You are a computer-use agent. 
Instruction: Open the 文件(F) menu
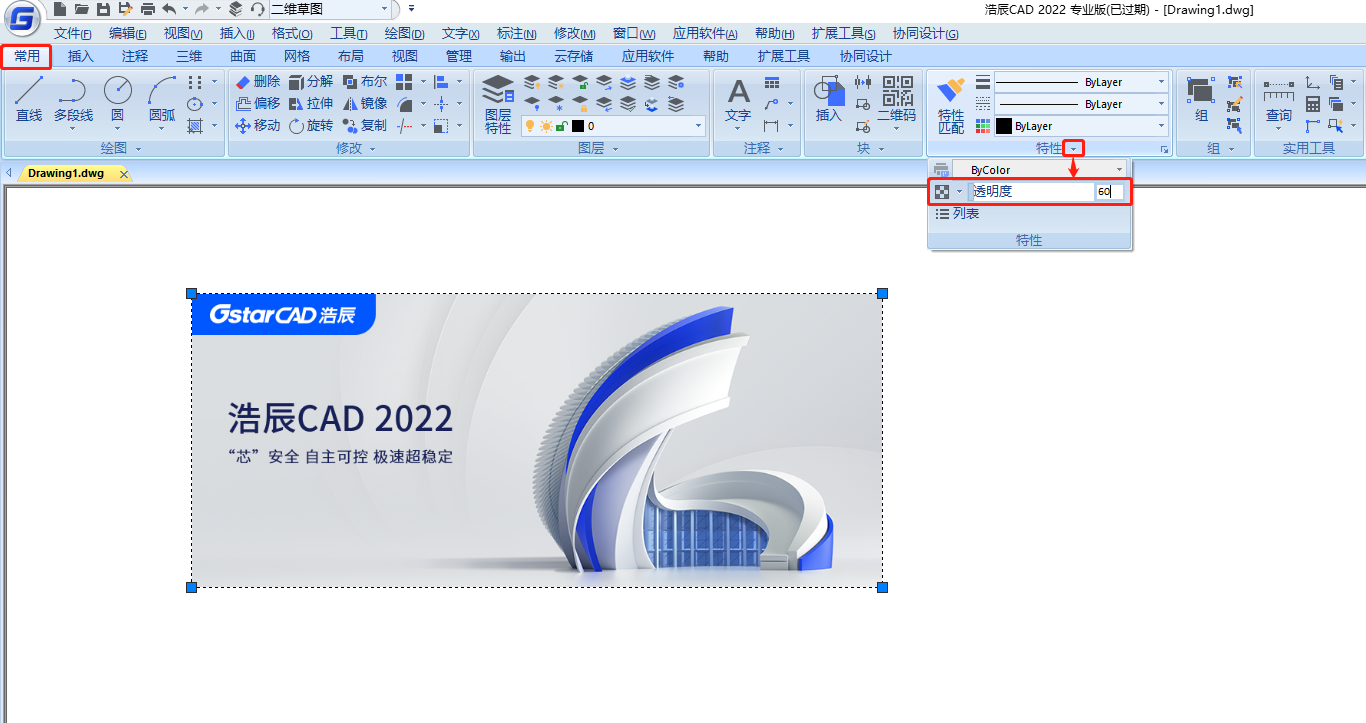(x=73, y=34)
